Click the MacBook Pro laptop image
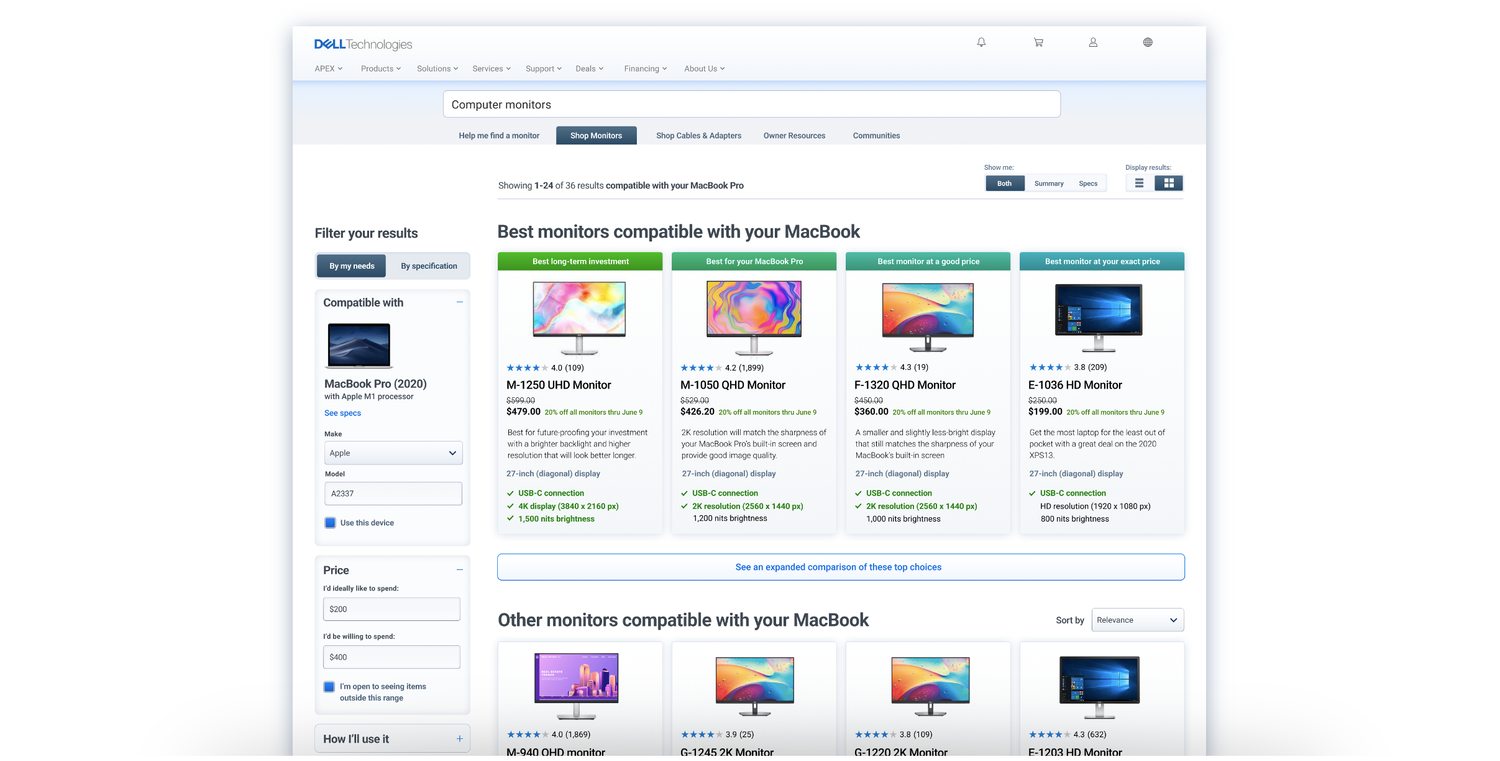Image resolution: width=1500 pixels, height=761 pixels. pyautogui.click(x=359, y=345)
